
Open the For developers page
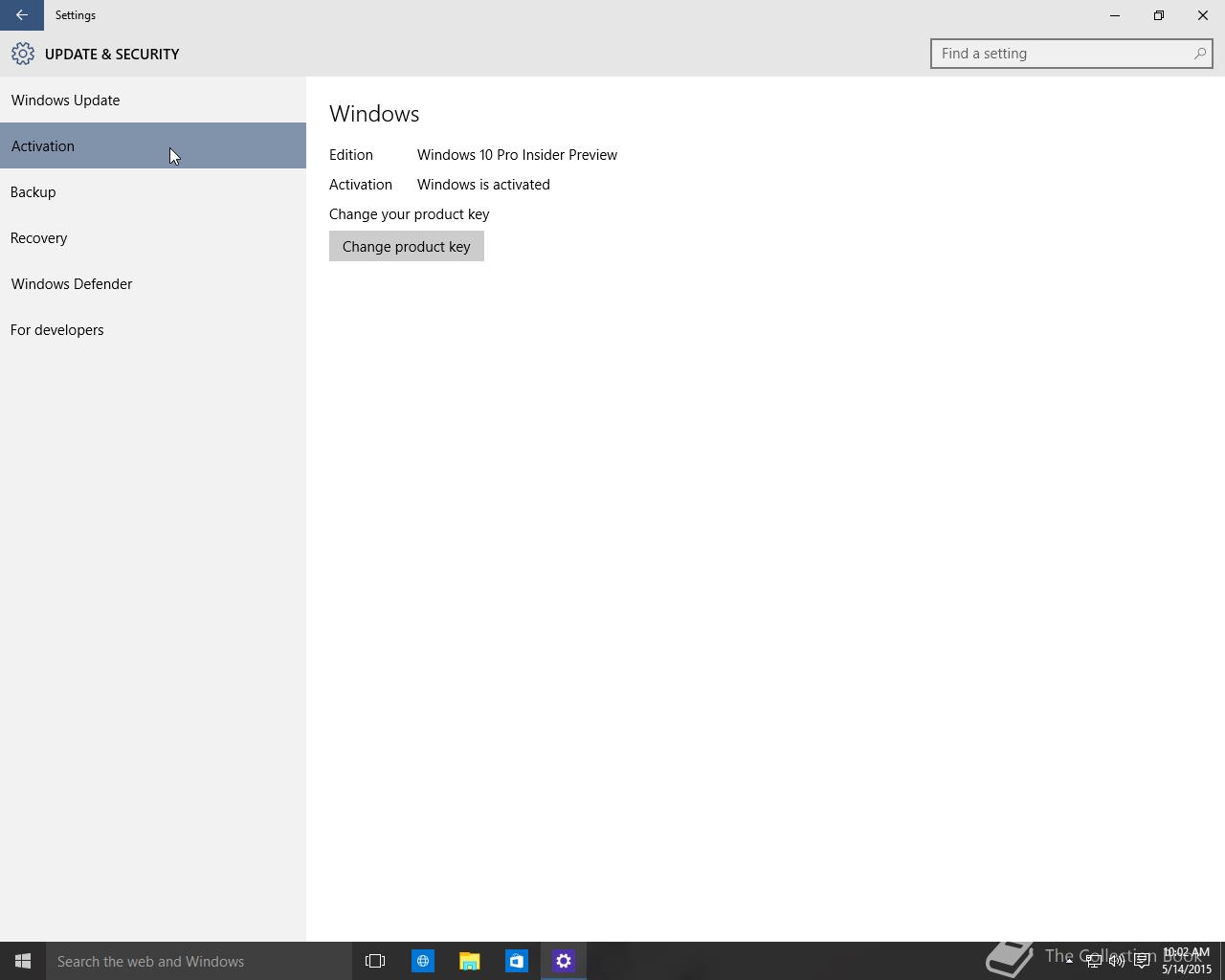[153, 329]
